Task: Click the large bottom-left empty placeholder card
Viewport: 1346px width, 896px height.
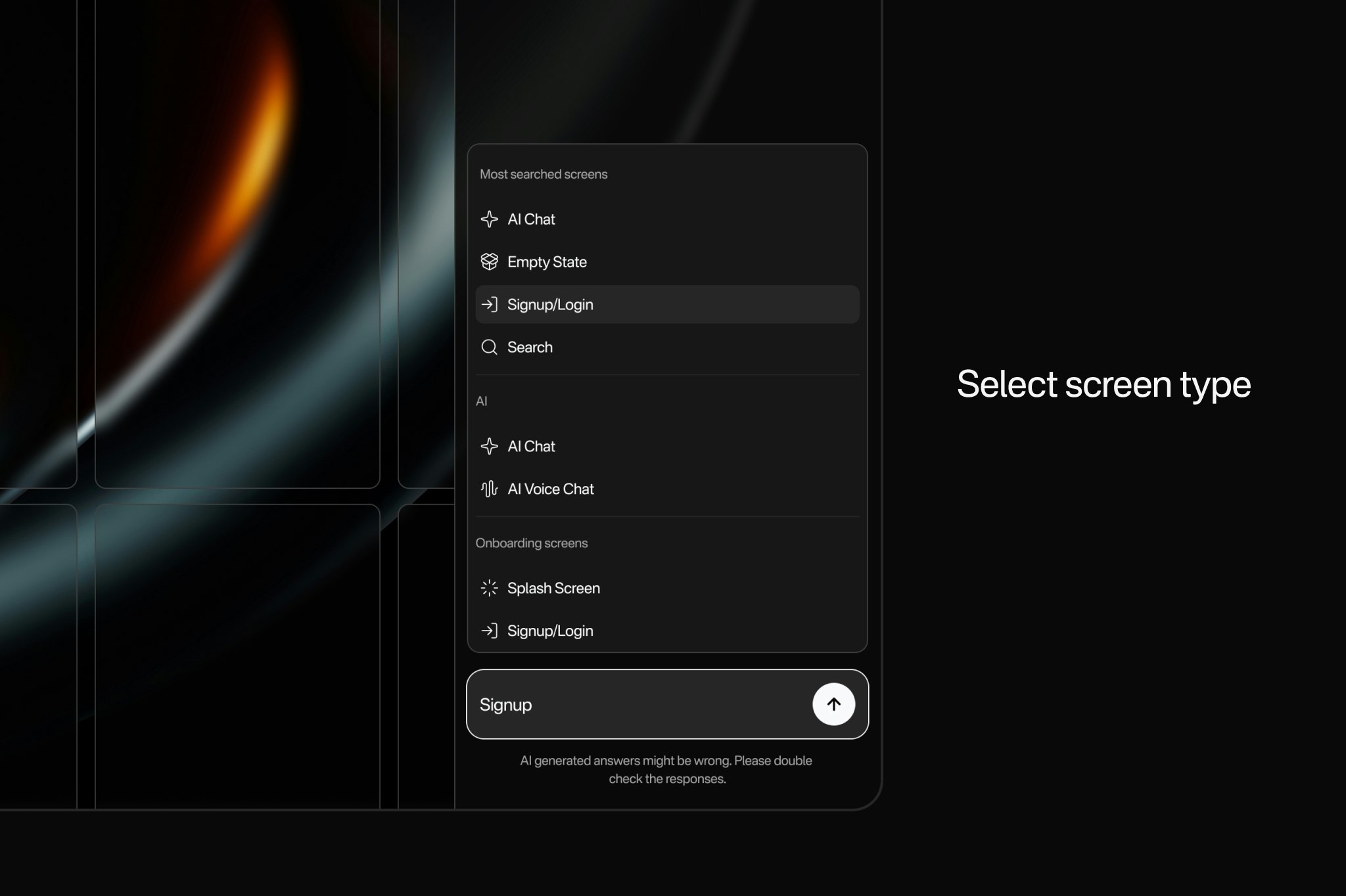Action: 237,657
